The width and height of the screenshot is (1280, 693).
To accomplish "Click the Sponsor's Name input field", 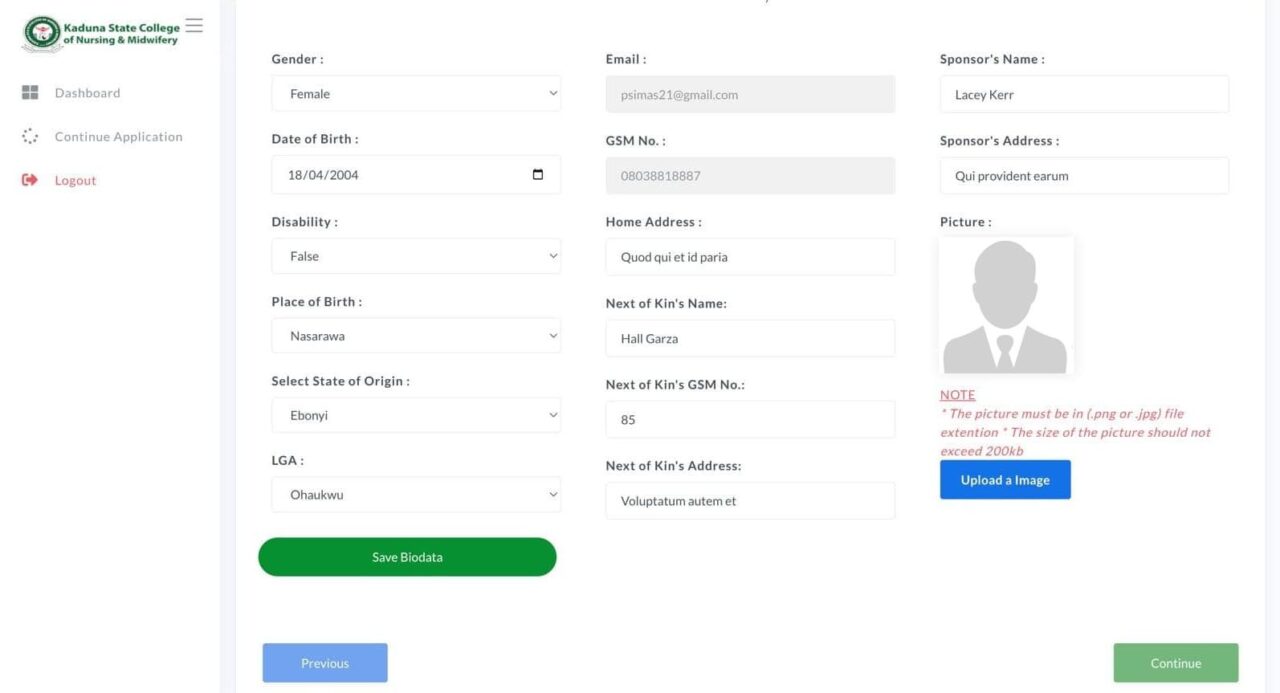I will [x=1084, y=95].
